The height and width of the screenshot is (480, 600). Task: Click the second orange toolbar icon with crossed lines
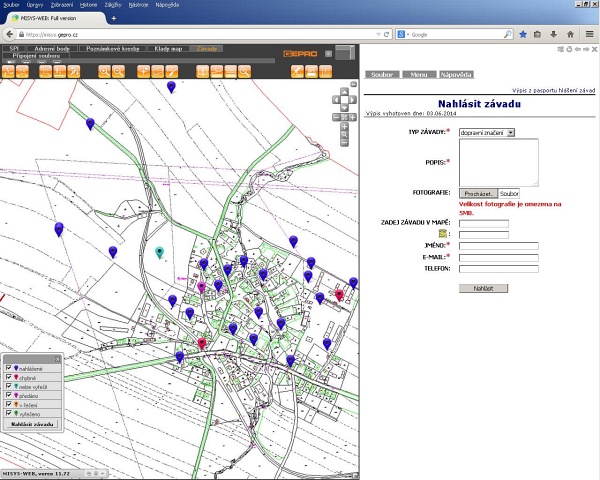[23, 72]
